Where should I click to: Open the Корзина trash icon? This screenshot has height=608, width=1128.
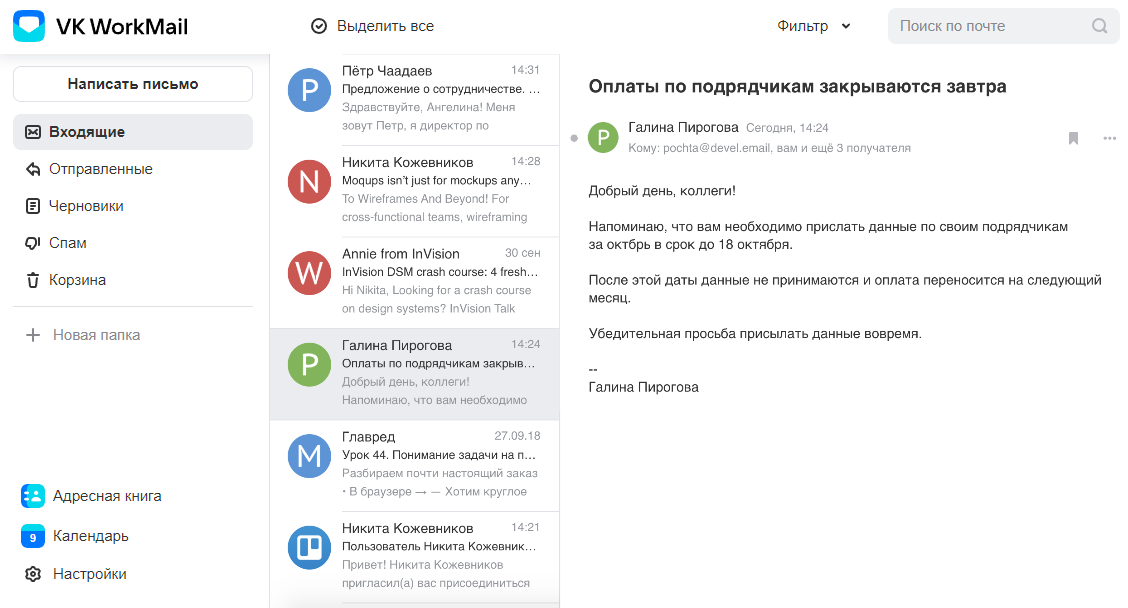click(34, 280)
